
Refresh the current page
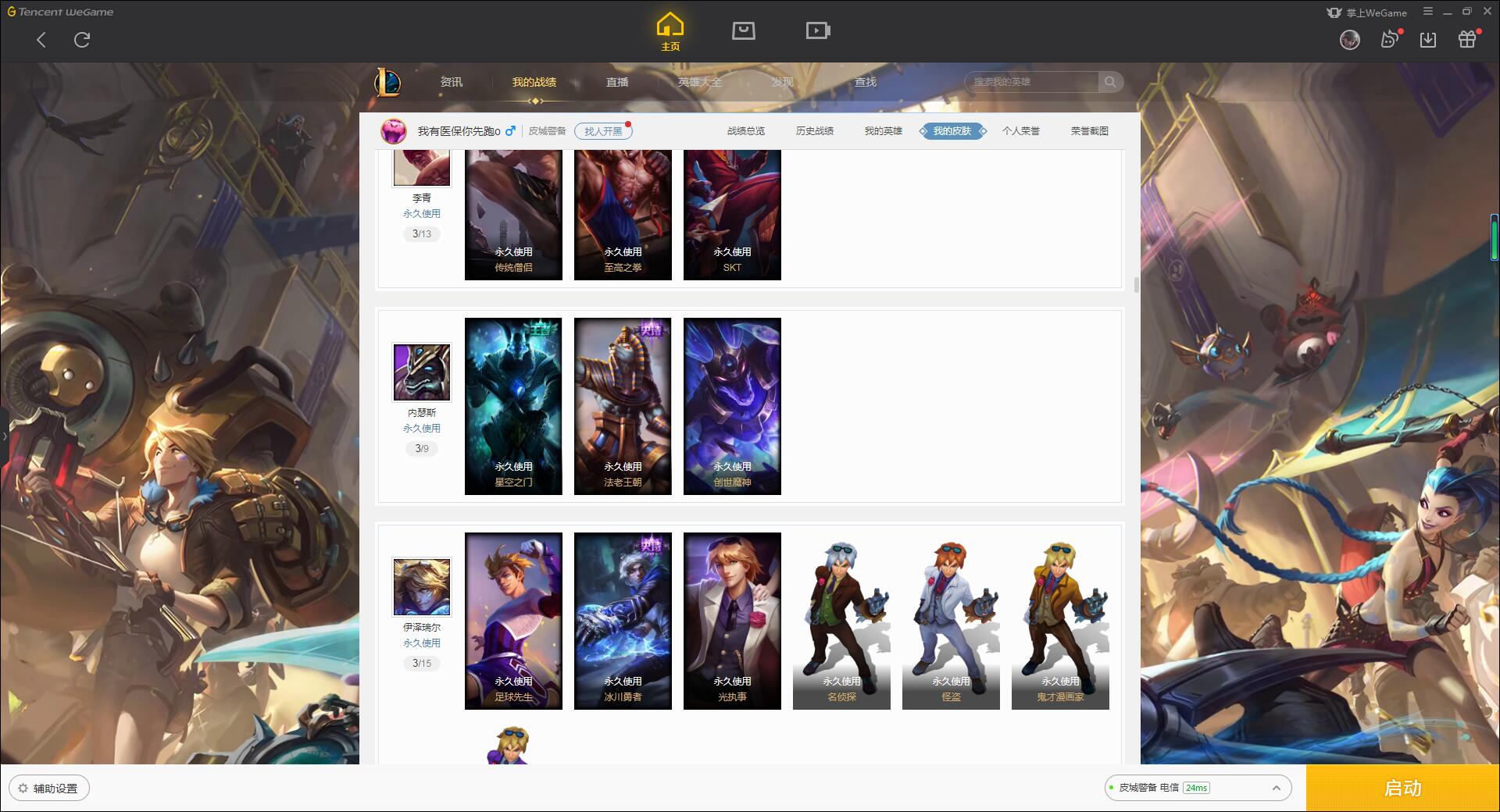[82, 40]
